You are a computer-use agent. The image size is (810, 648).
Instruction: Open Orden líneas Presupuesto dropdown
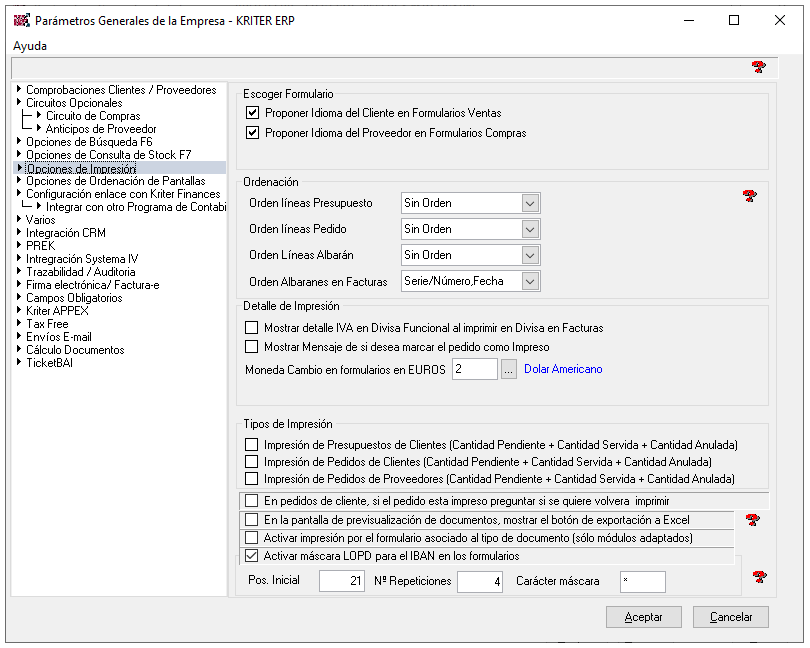tap(530, 203)
